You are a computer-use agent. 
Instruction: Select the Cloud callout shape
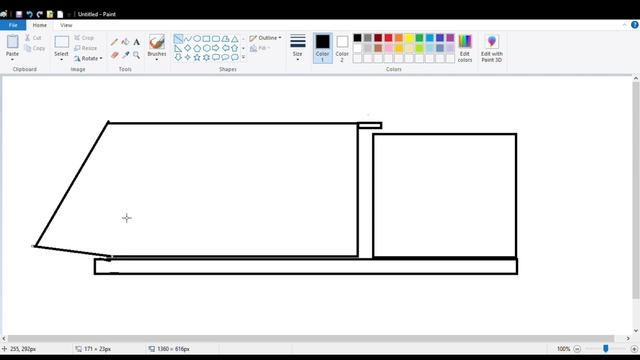(235, 57)
